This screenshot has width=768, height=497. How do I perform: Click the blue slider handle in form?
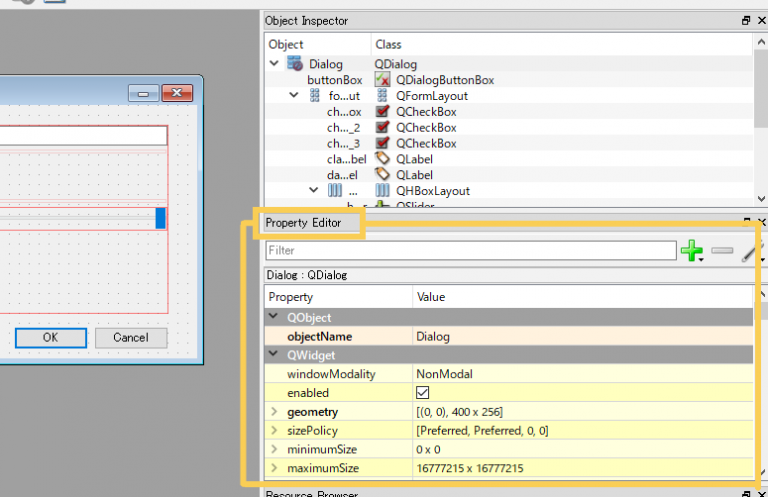160,217
